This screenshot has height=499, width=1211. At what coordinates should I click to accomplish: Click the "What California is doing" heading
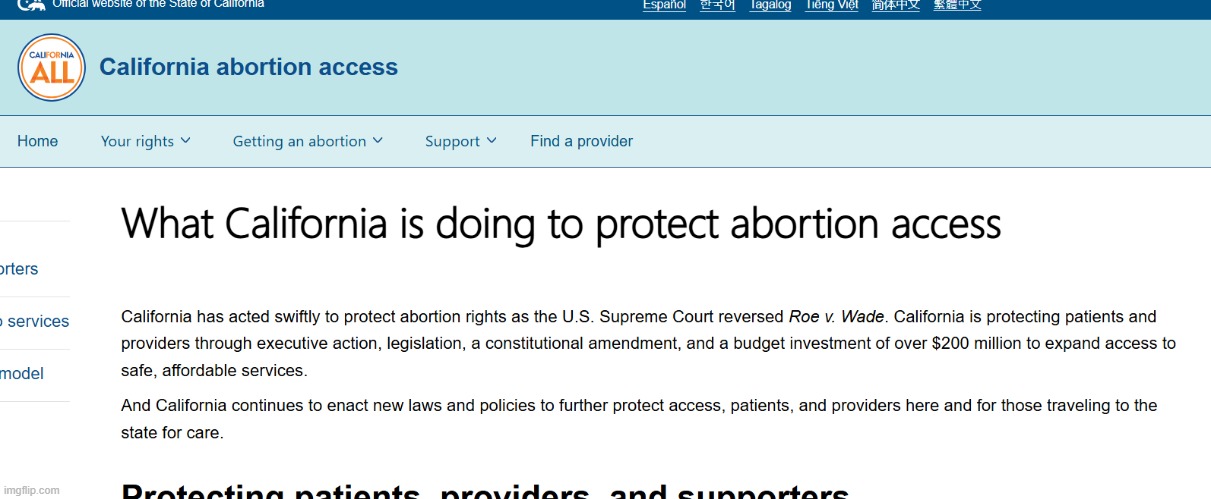pyautogui.click(x=561, y=223)
